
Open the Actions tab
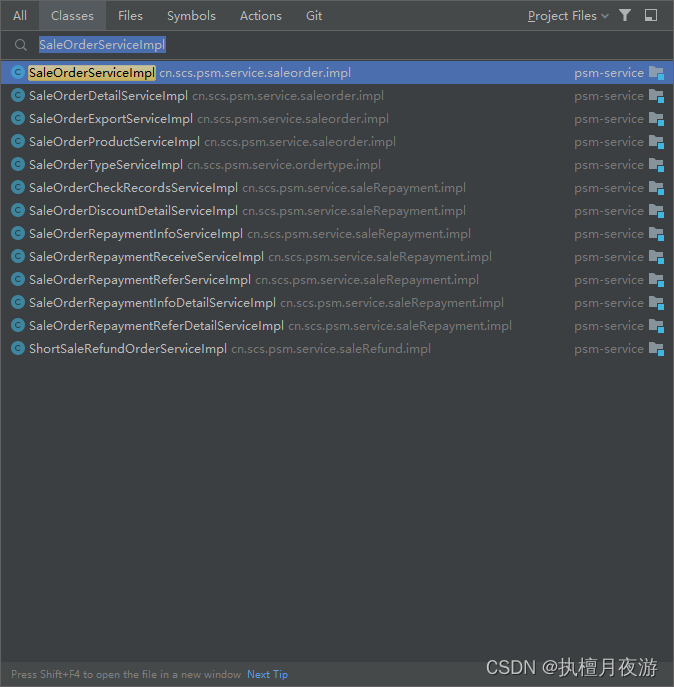click(261, 16)
